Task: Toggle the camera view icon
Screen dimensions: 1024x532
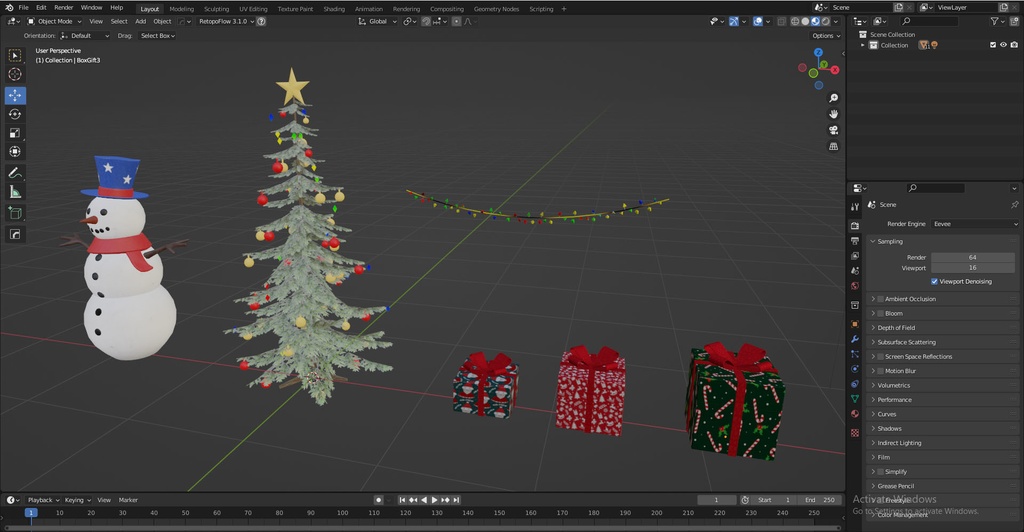Action: coord(833,131)
